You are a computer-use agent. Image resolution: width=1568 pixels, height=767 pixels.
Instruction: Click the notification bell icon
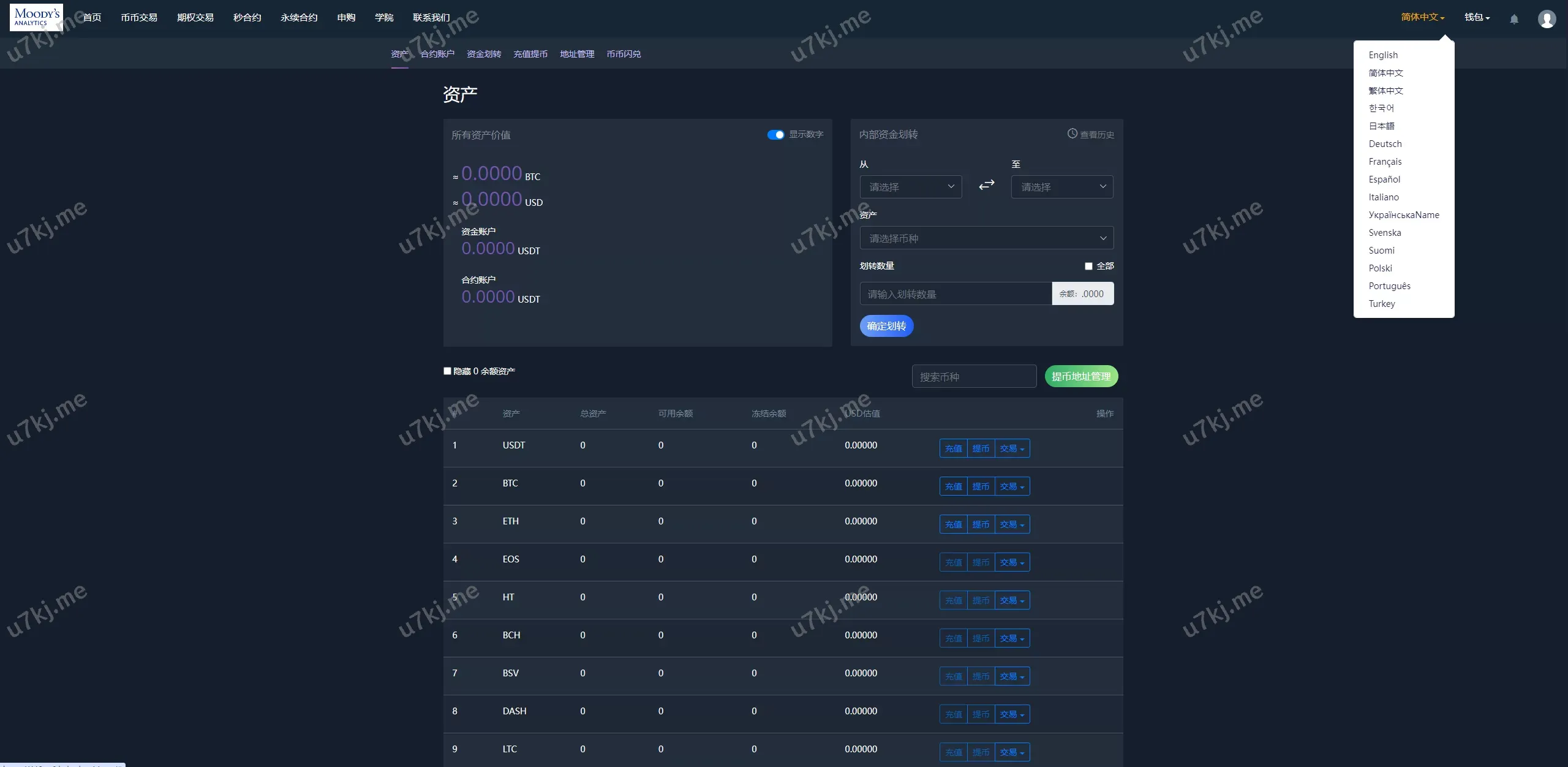click(x=1513, y=19)
